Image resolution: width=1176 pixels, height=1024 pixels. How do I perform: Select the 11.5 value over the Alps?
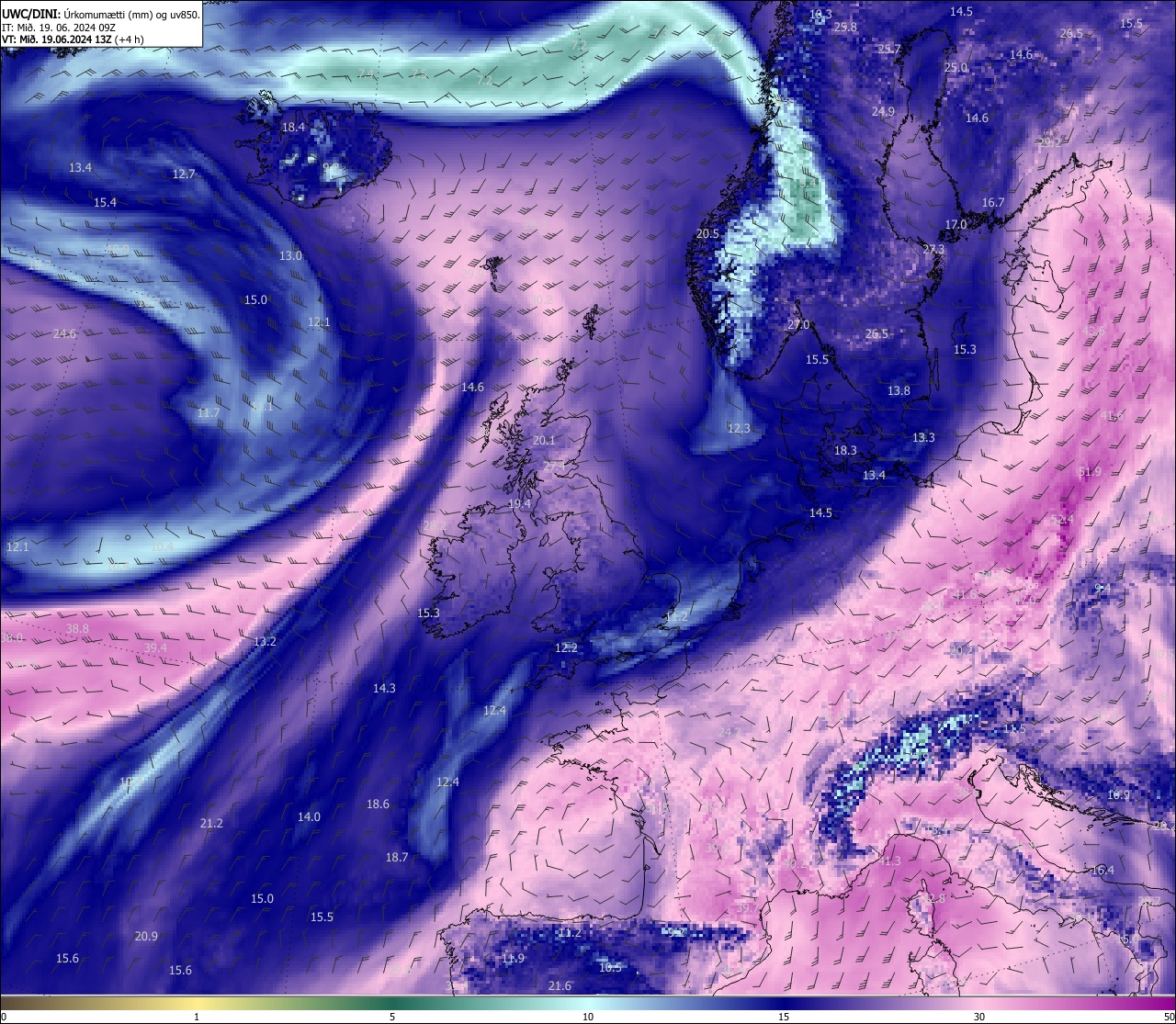1014,728
